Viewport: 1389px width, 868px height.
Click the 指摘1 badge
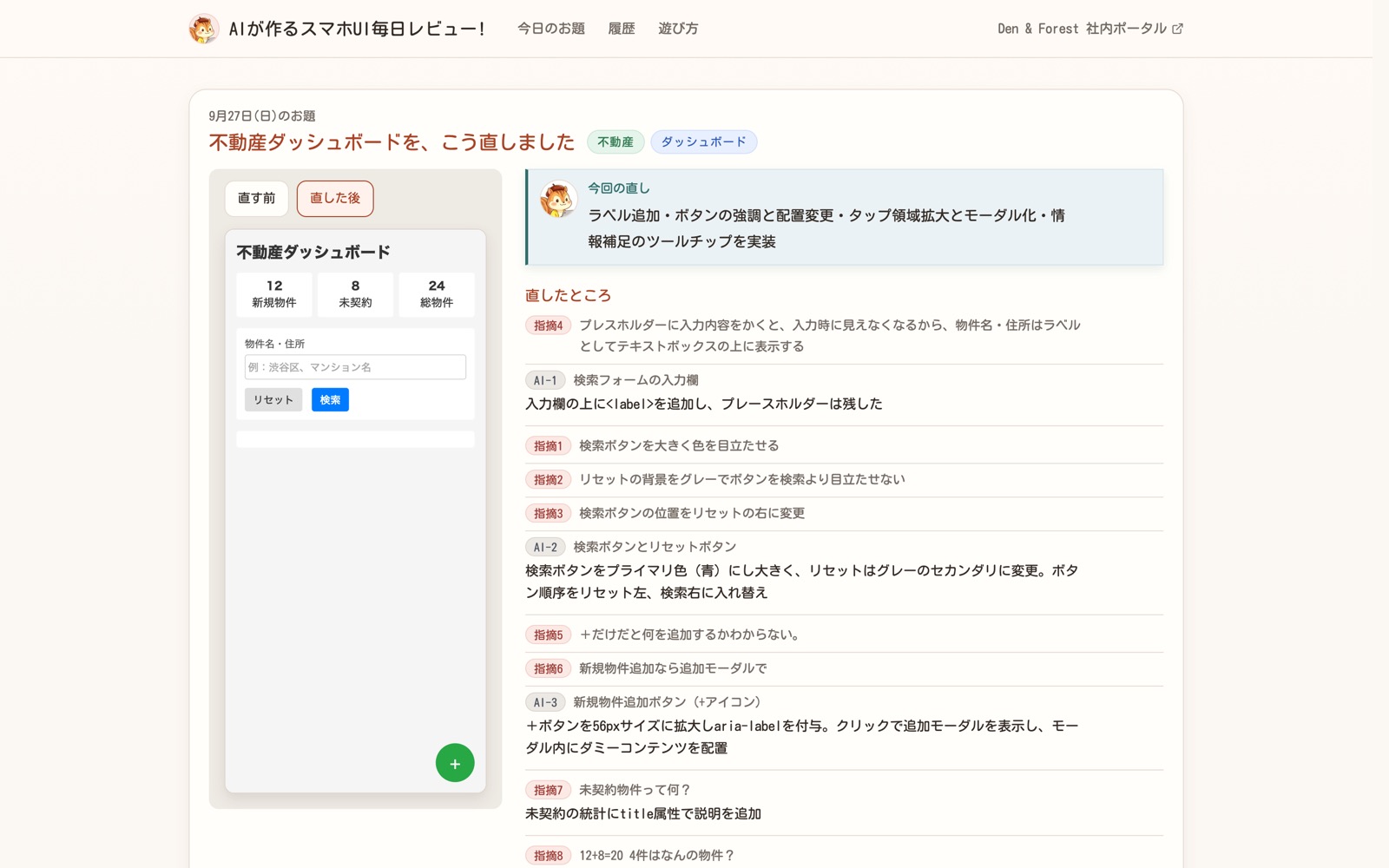549,446
